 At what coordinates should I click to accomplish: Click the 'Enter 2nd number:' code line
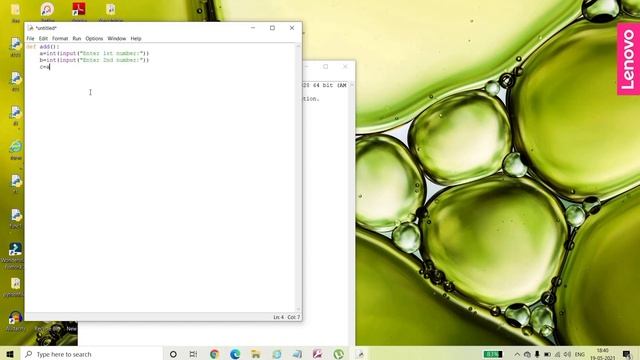point(94,60)
